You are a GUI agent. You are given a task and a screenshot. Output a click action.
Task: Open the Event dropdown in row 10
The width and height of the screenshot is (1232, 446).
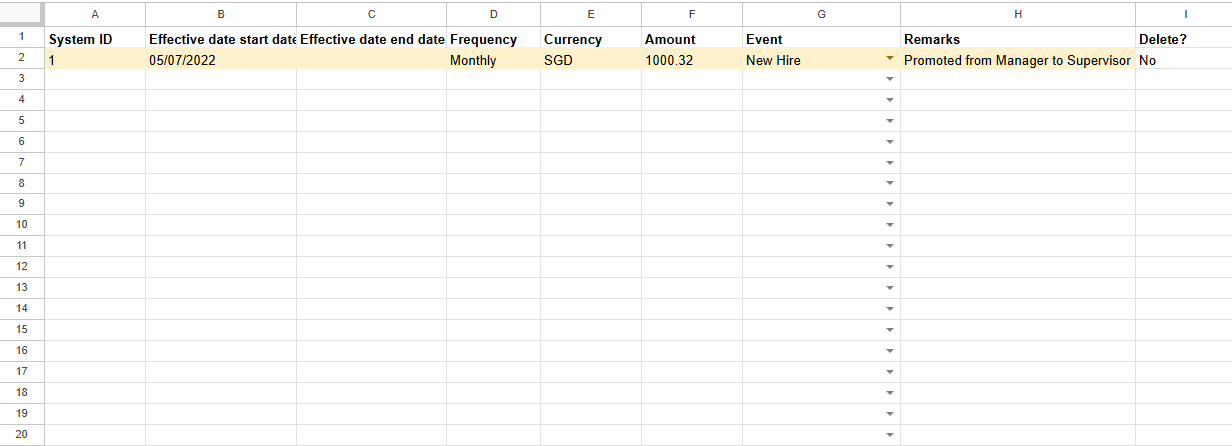(889, 225)
